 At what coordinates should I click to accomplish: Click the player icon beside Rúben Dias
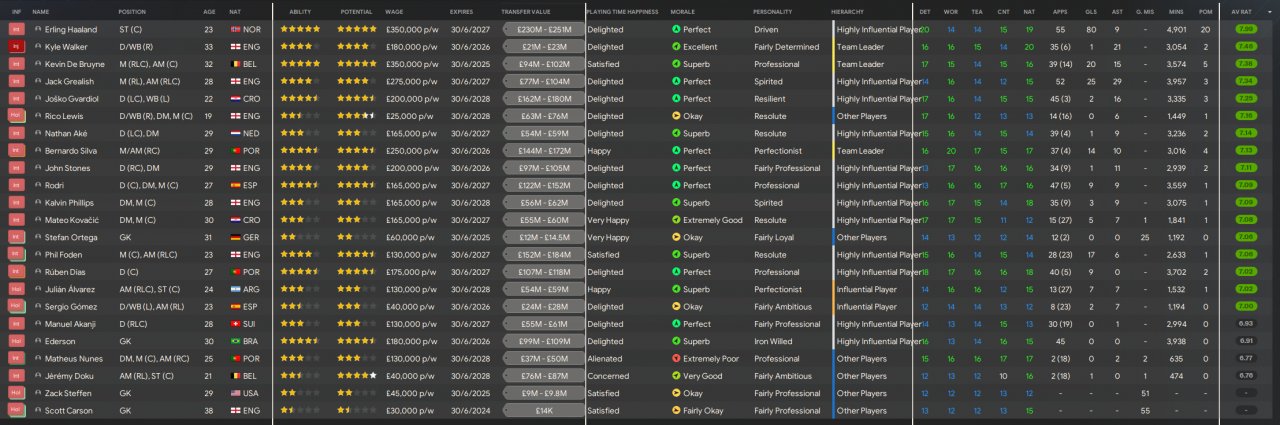click(x=38, y=271)
